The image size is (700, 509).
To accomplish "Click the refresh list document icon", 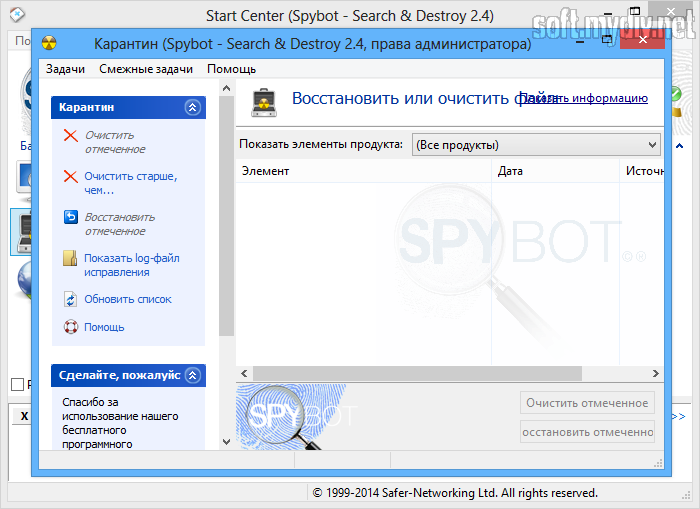I will [x=71, y=299].
